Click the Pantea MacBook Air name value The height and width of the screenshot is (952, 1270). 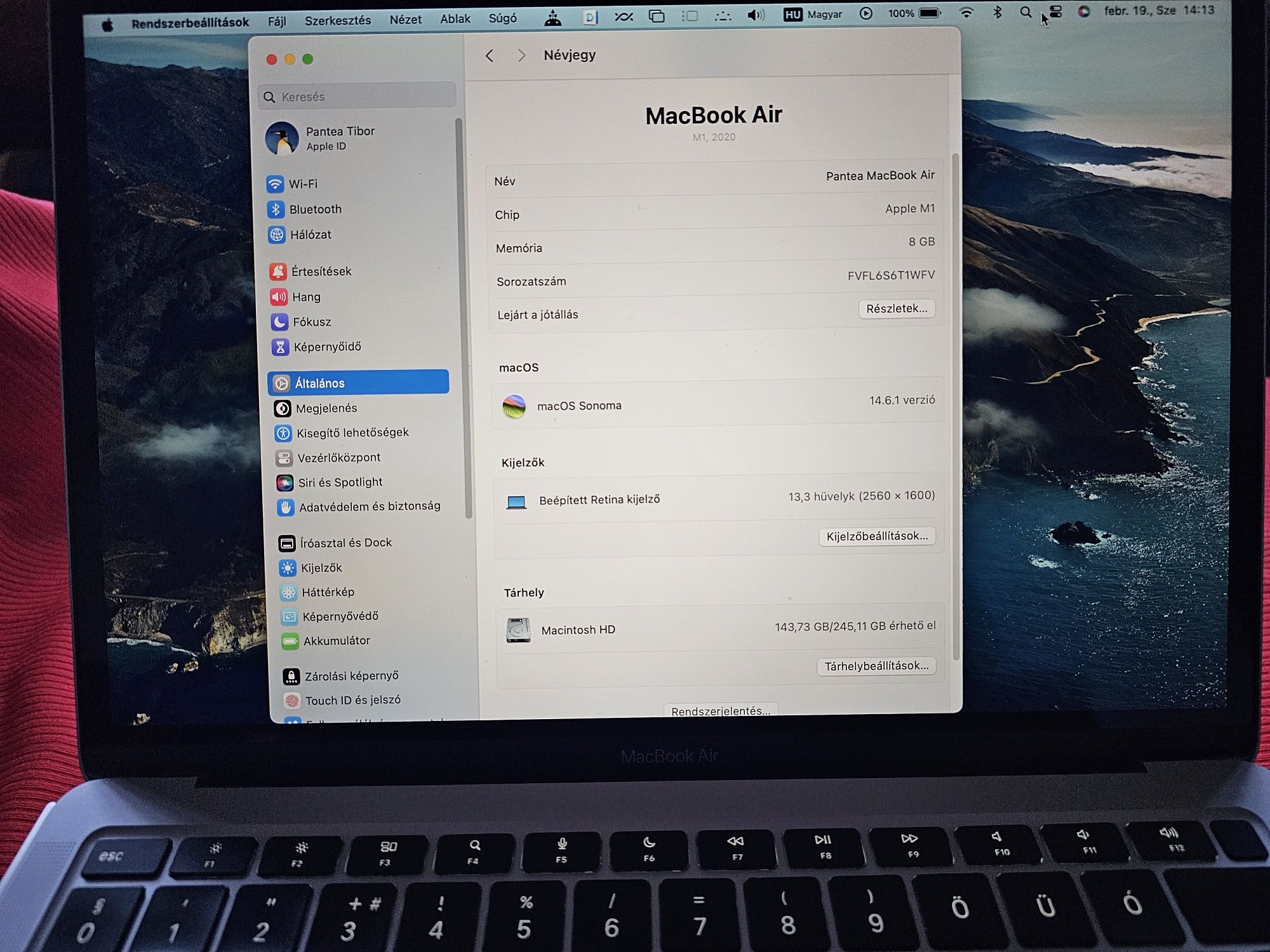(880, 176)
